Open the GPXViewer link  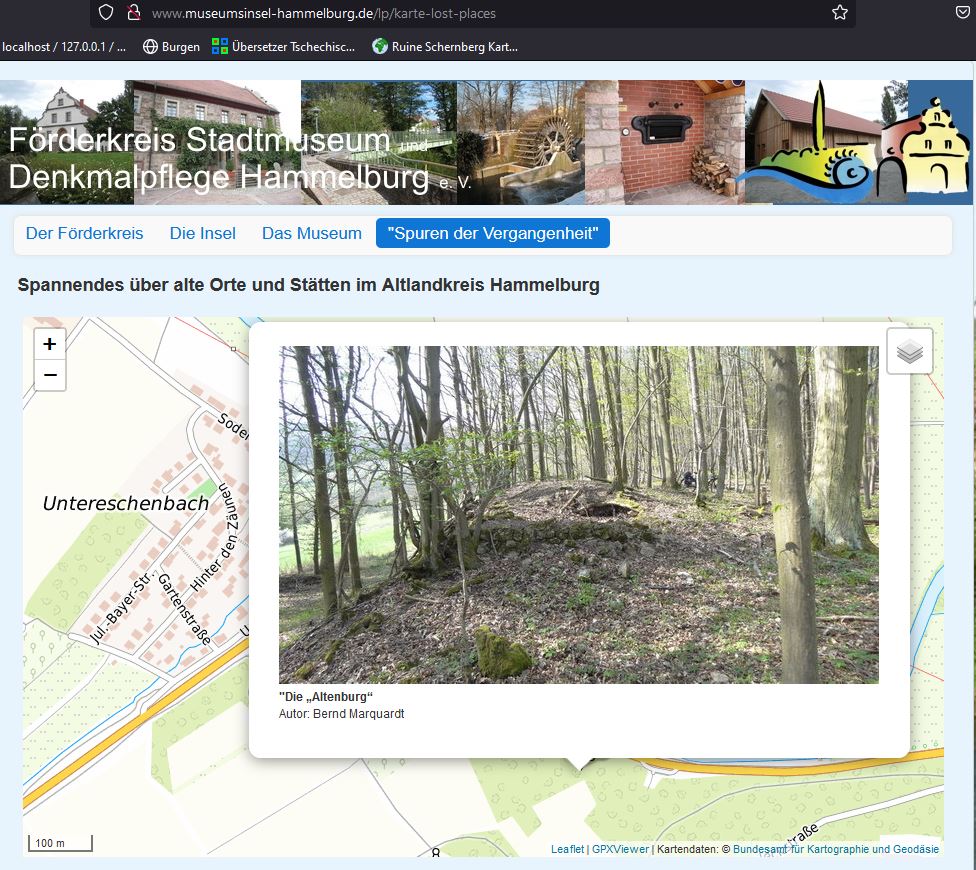tap(620, 849)
